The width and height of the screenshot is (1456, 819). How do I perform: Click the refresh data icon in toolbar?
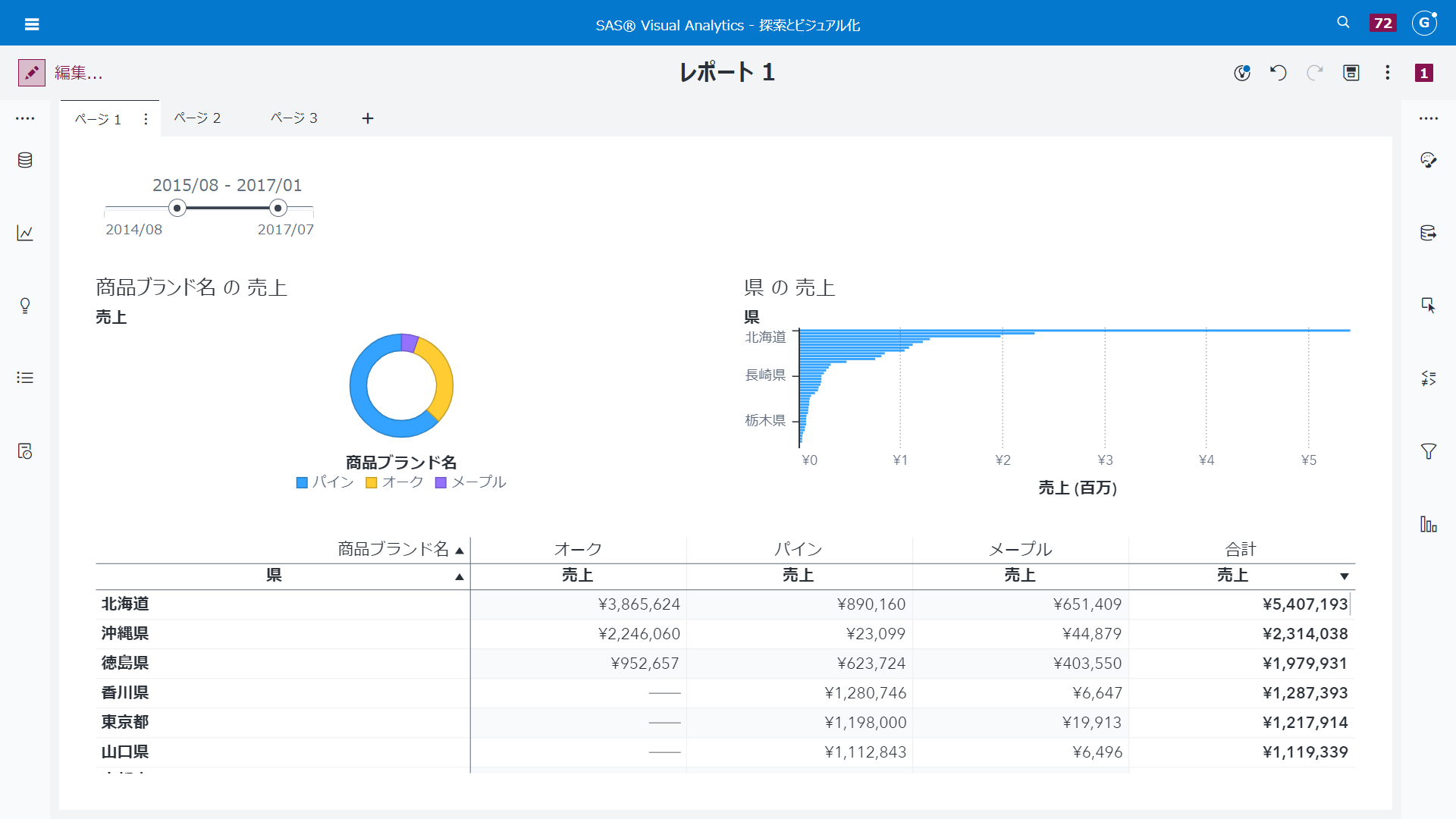[x=1242, y=73]
